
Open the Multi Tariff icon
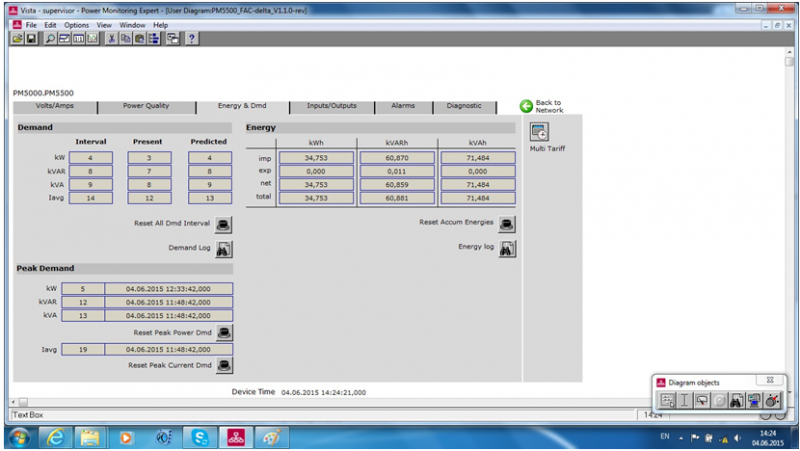click(x=539, y=132)
